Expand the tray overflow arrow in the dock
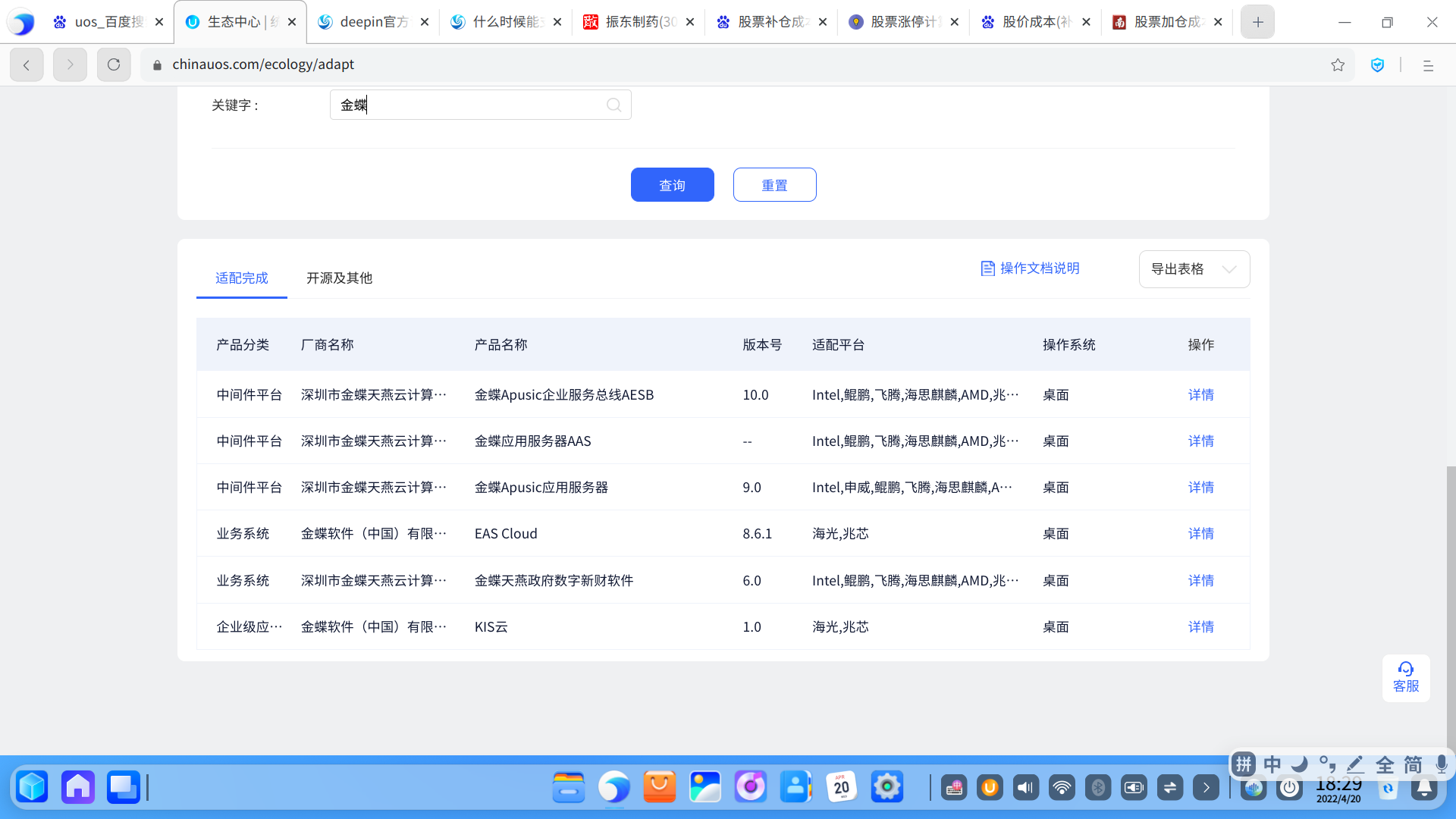Viewport: 1456px width, 819px height. coord(1206,788)
